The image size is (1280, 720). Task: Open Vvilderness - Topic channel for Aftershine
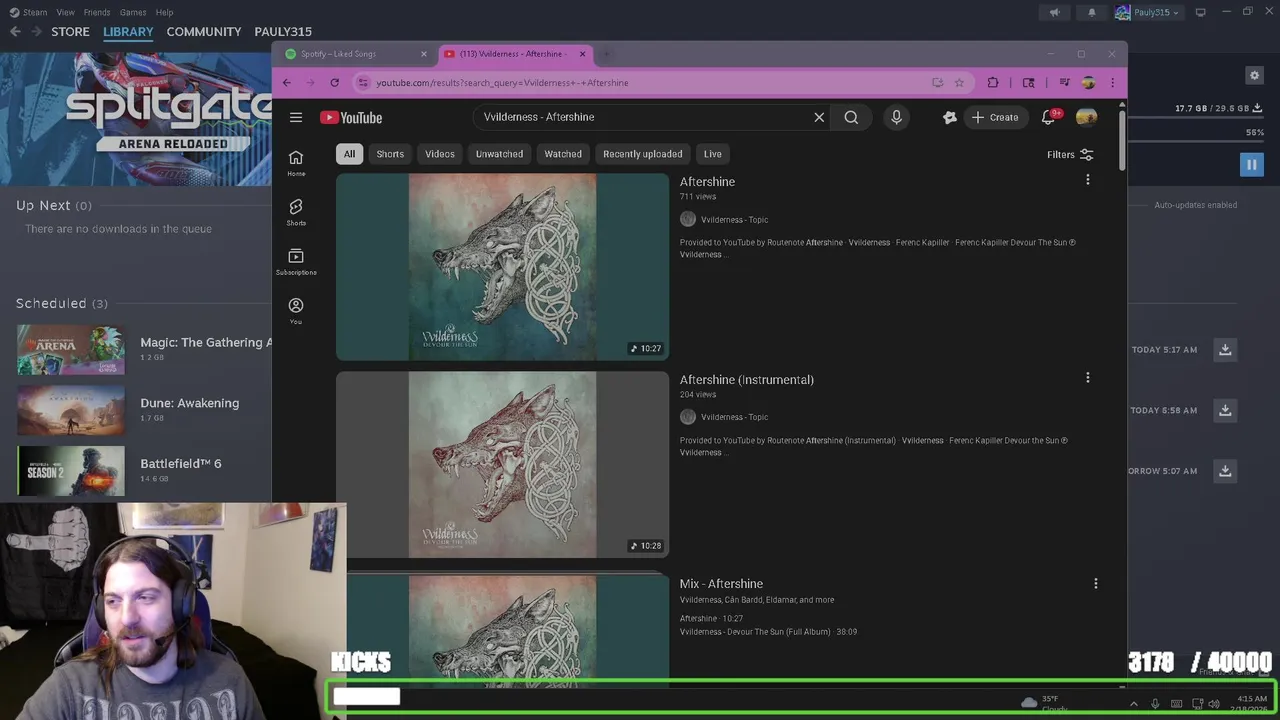[734, 219]
